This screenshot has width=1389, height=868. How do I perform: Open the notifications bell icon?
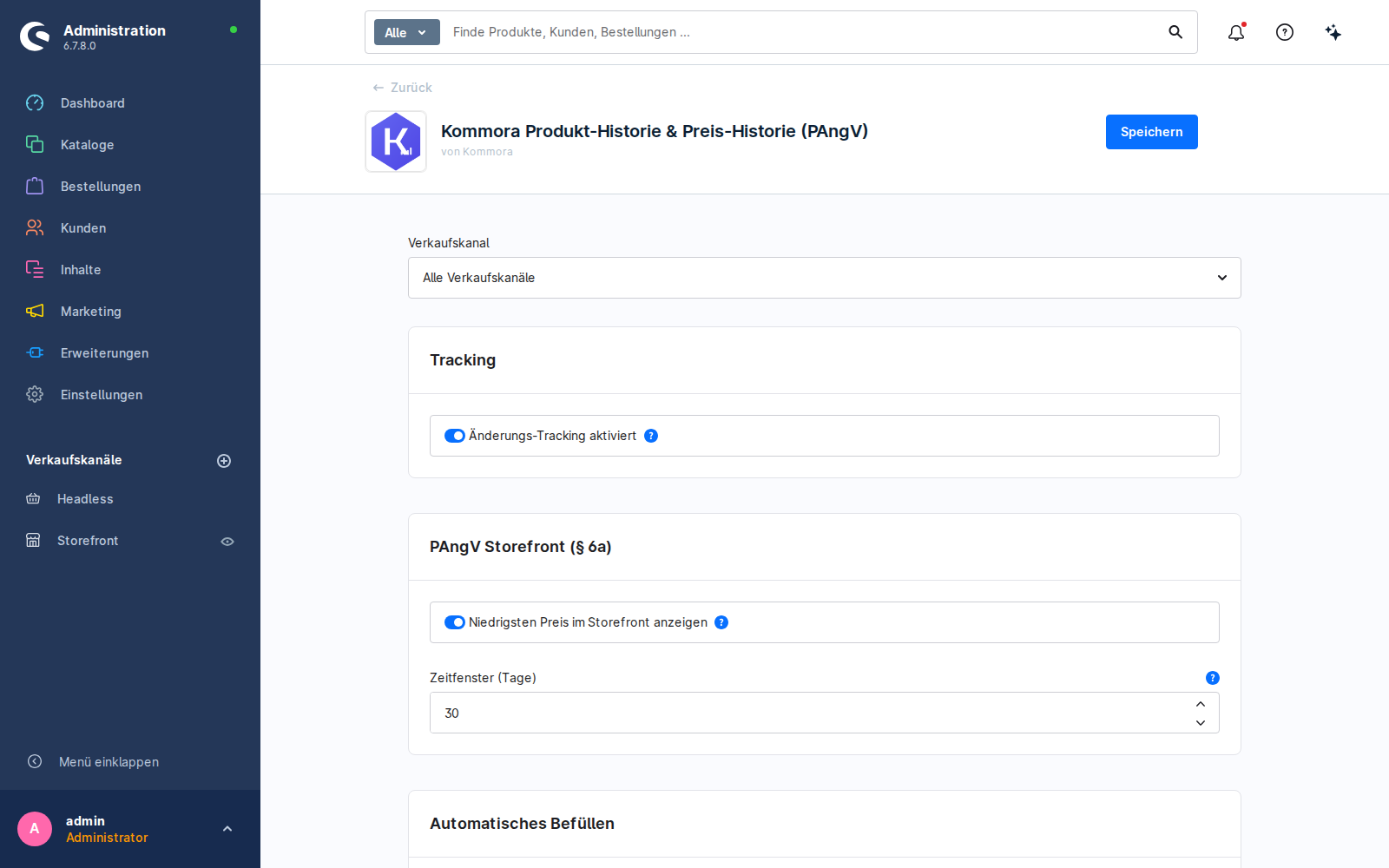click(1236, 32)
